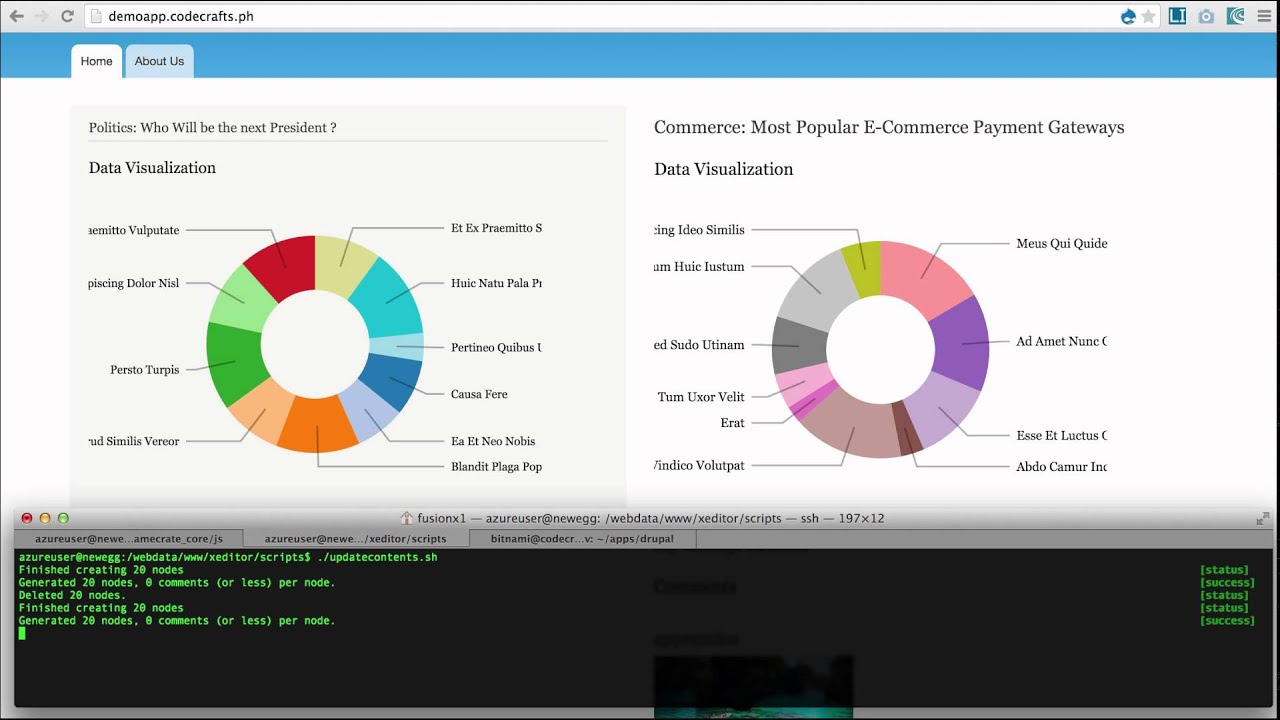Click the 'Ad Amet Nunc' chart label
1280x720 pixels.
tap(1061, 341)
